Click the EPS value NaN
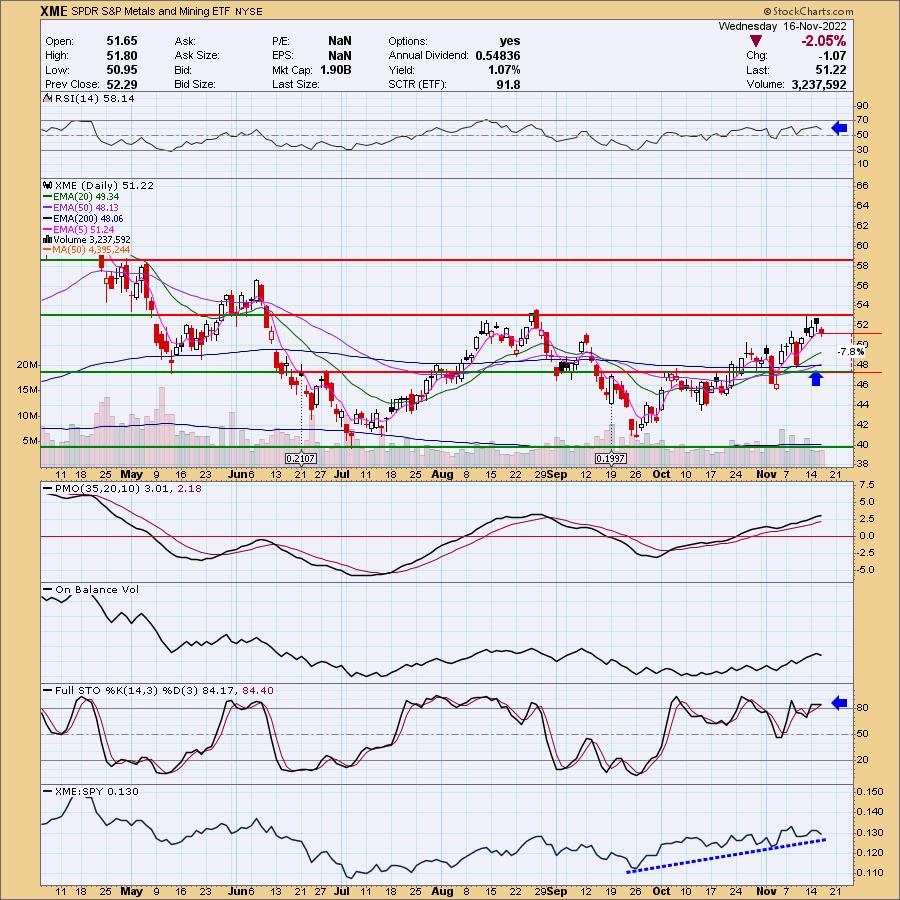Image resolution: width=900 pixels, height=900 pixels. click(340, 55)
